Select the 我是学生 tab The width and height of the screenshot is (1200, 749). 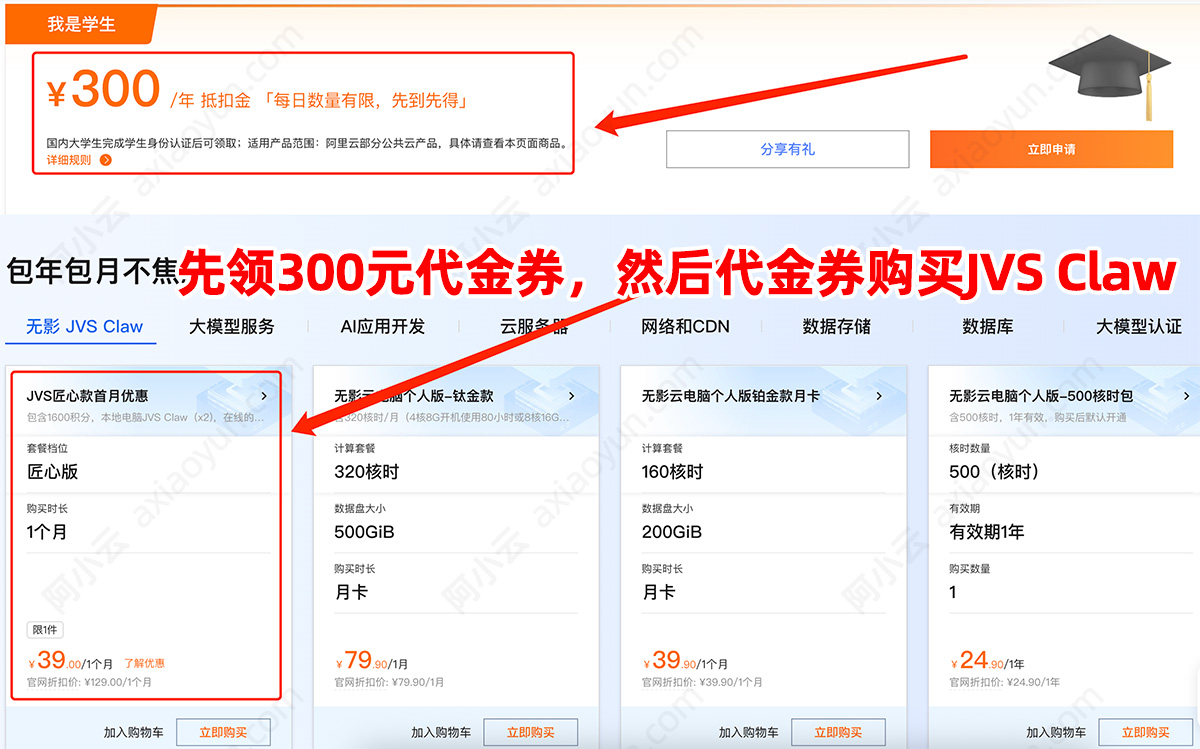click(x=82, y=24)
